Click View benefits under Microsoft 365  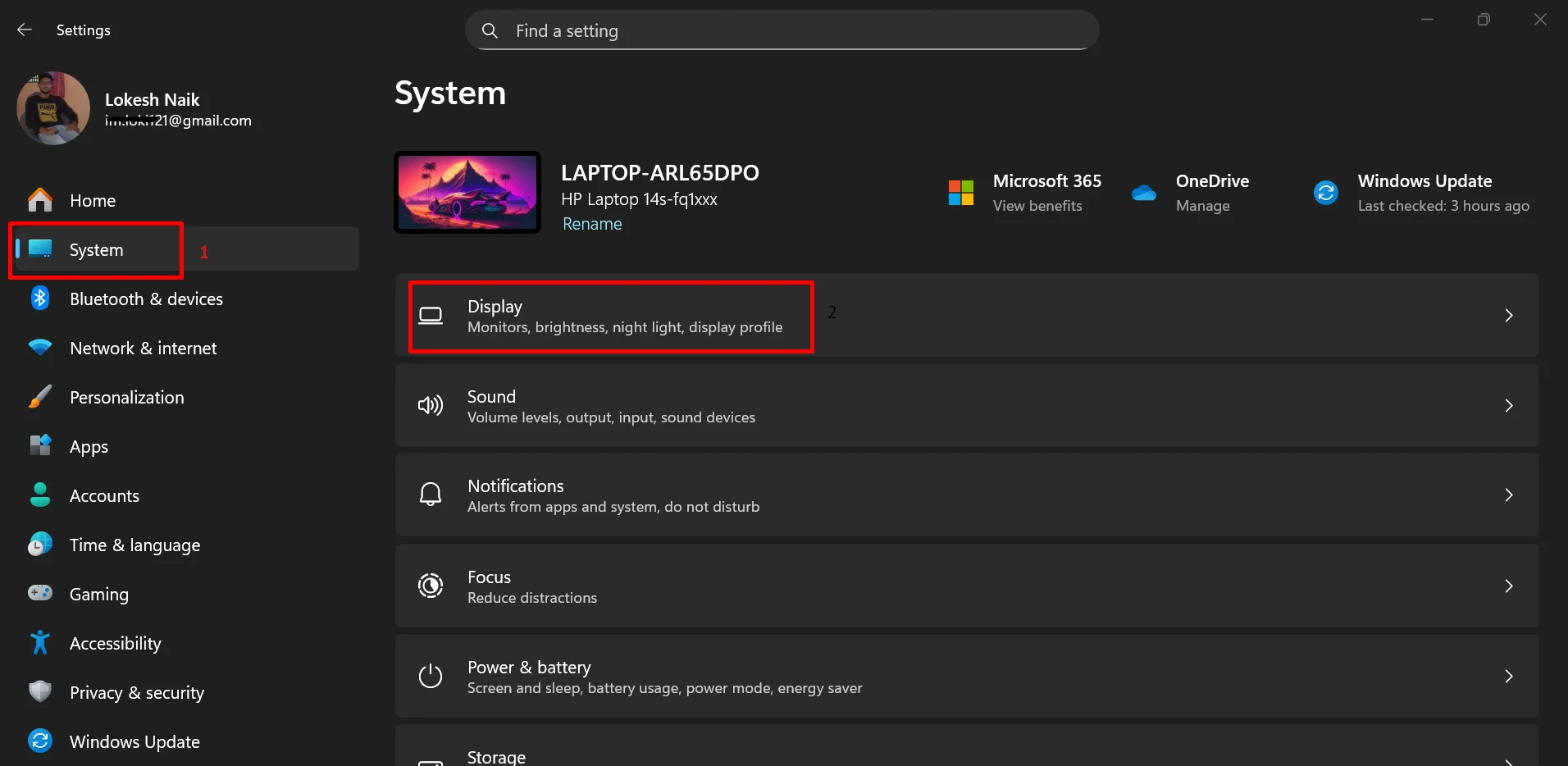1040,205
